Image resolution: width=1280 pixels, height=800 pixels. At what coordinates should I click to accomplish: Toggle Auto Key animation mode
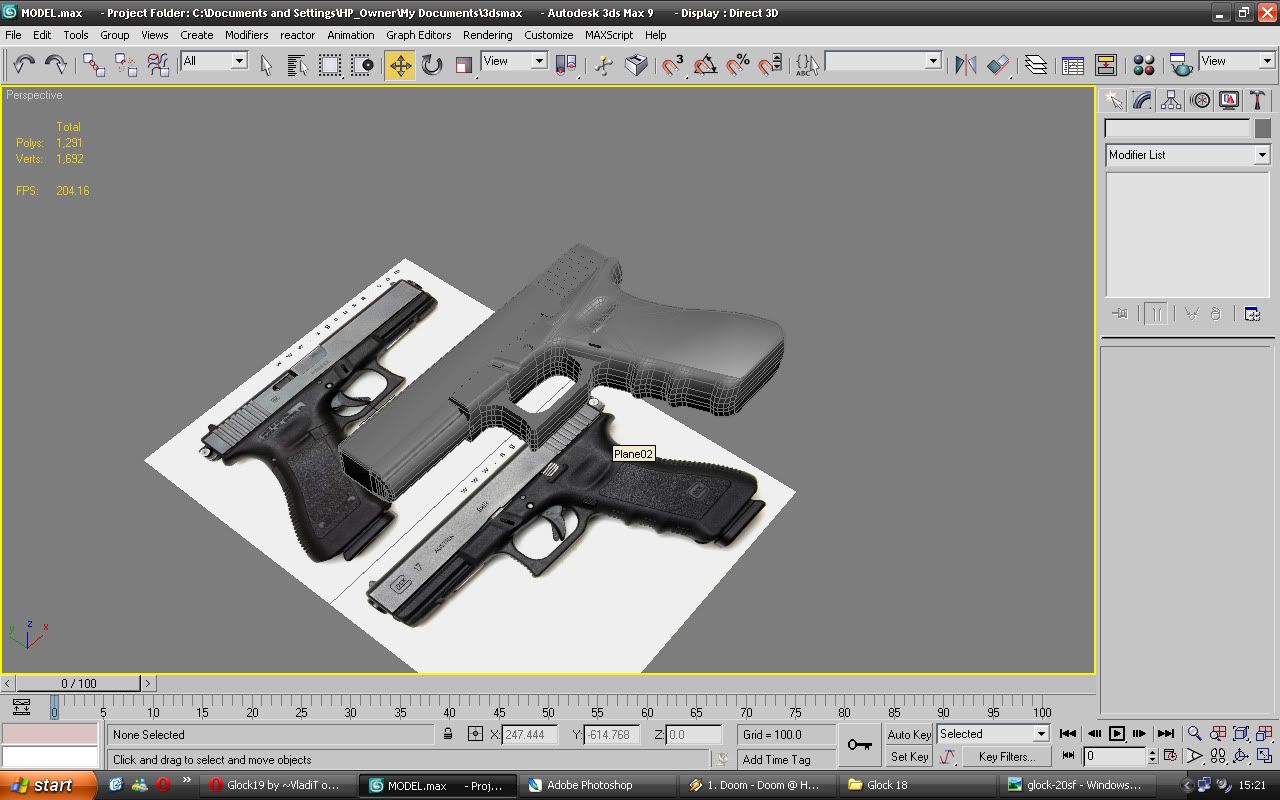909,735
